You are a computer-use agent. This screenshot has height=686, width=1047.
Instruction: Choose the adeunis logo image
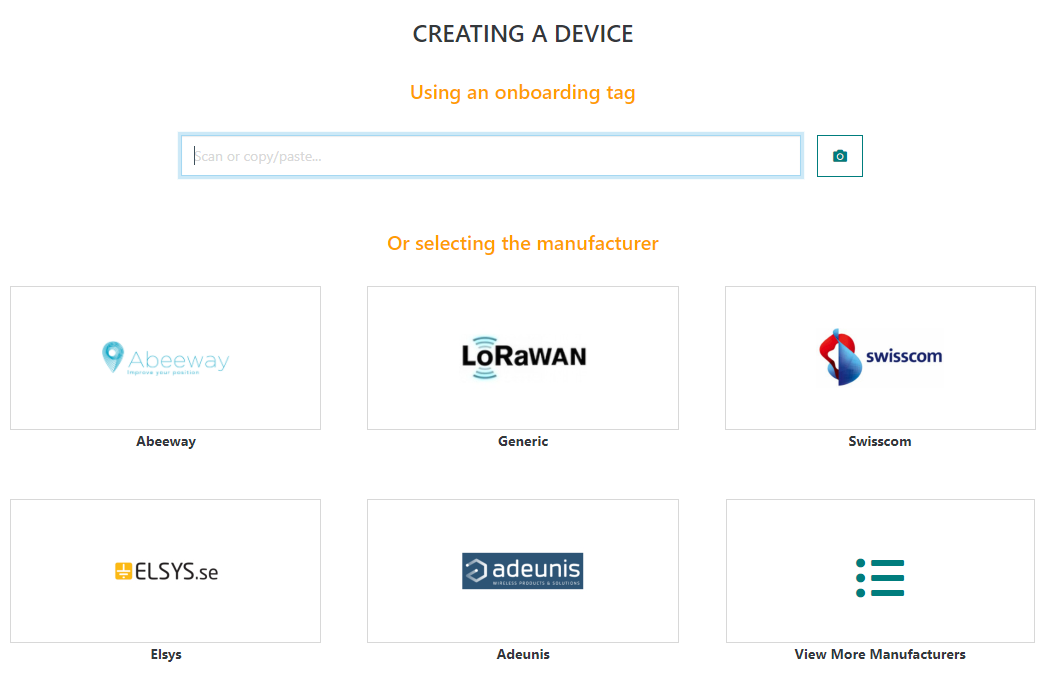[x=522, y=571]
